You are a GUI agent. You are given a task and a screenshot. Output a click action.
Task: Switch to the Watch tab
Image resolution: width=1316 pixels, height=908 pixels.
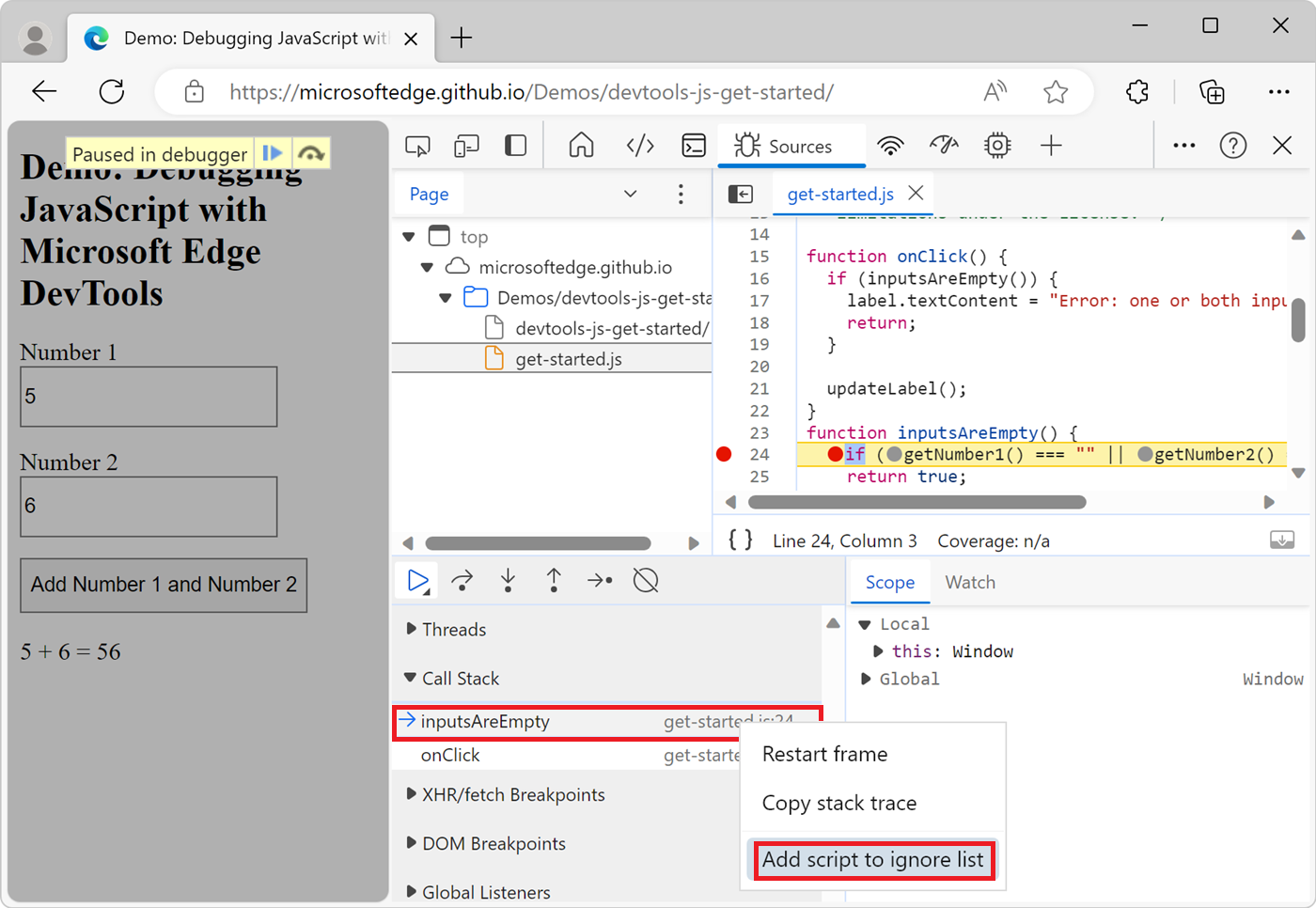(x=970, y=582)
